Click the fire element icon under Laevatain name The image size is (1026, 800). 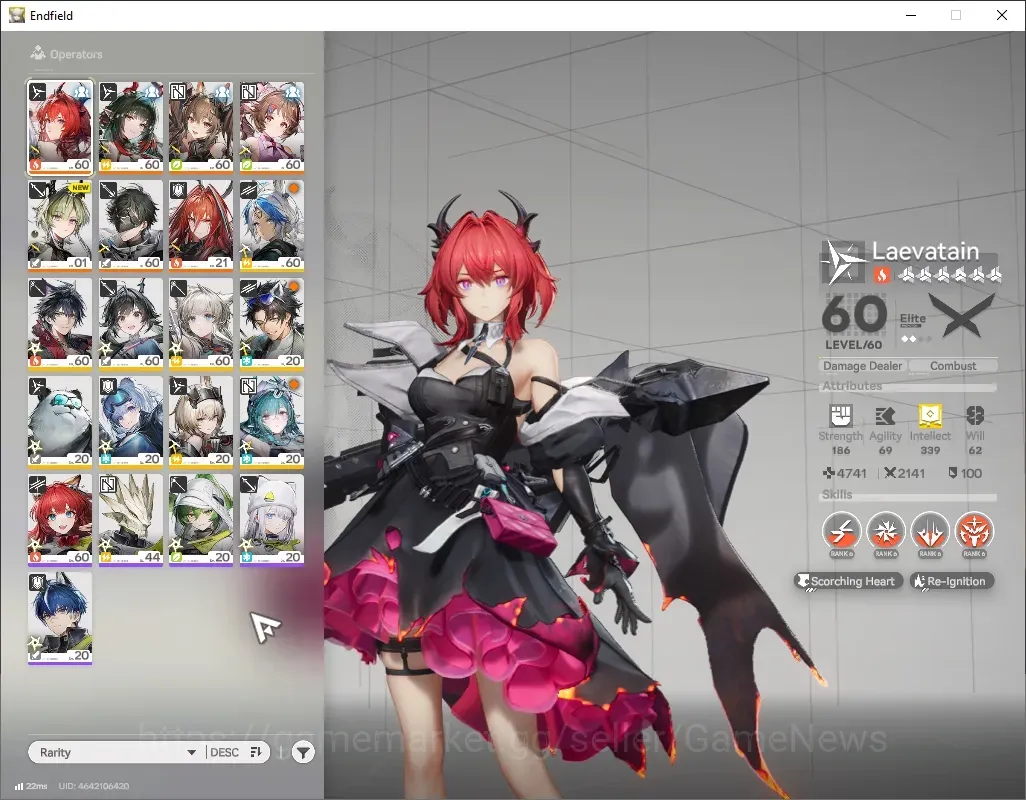pos(881,274)
